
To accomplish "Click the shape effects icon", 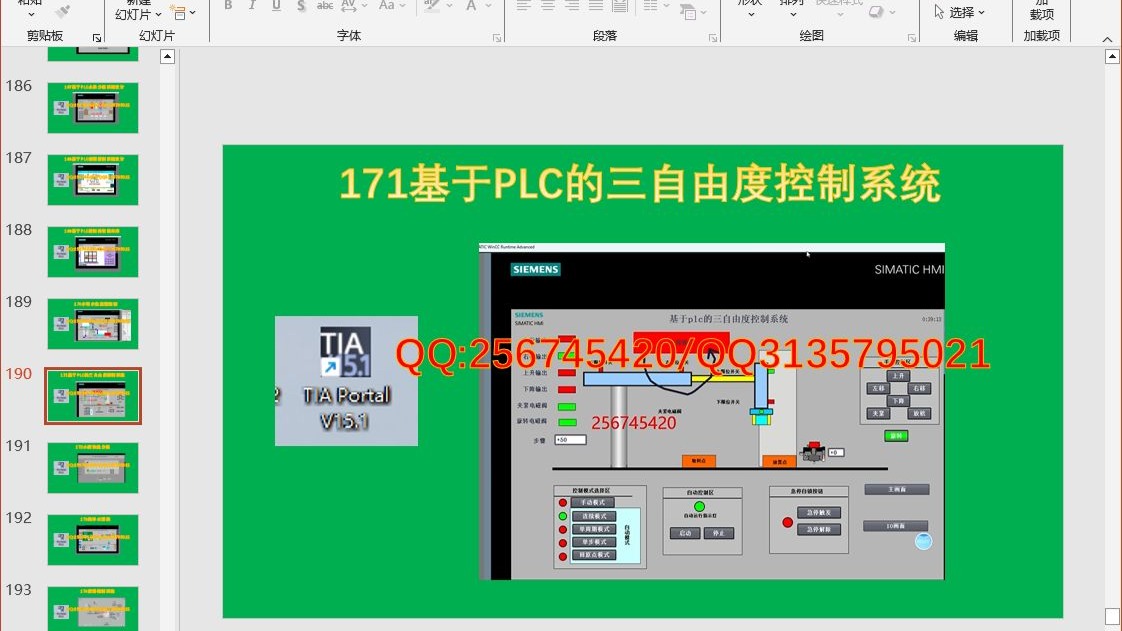I will pos(876,11).
